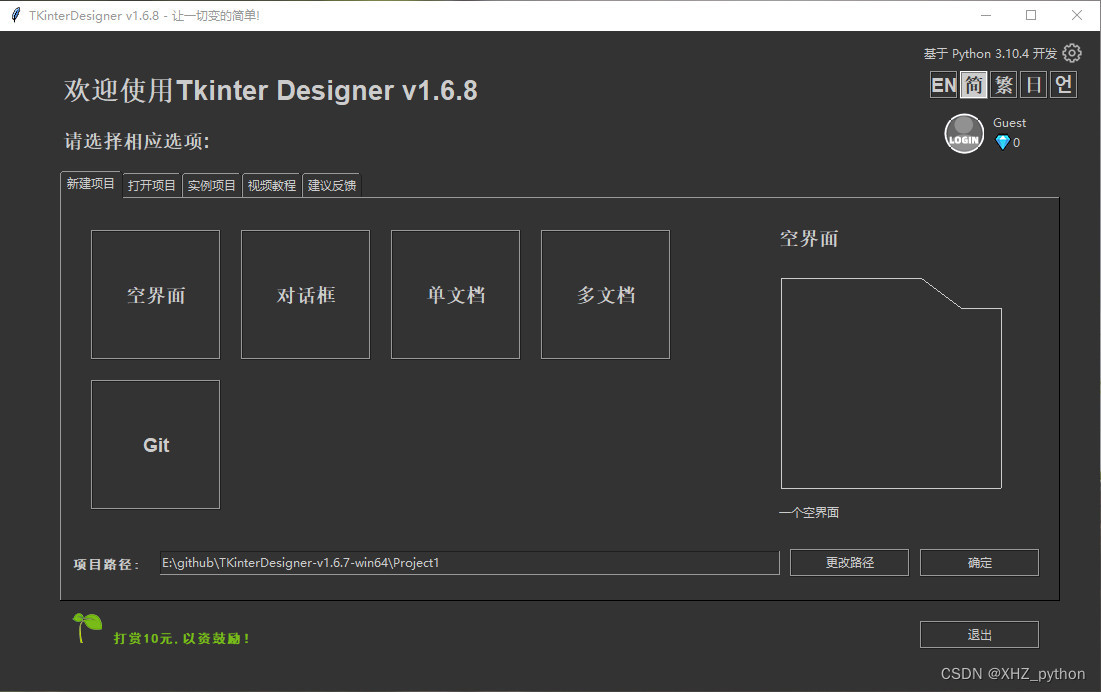This screenshot has height=692, width=1101.
Task: Open the 建议反馈 tab
Action: pyautogui.click(x=332, y=185)
